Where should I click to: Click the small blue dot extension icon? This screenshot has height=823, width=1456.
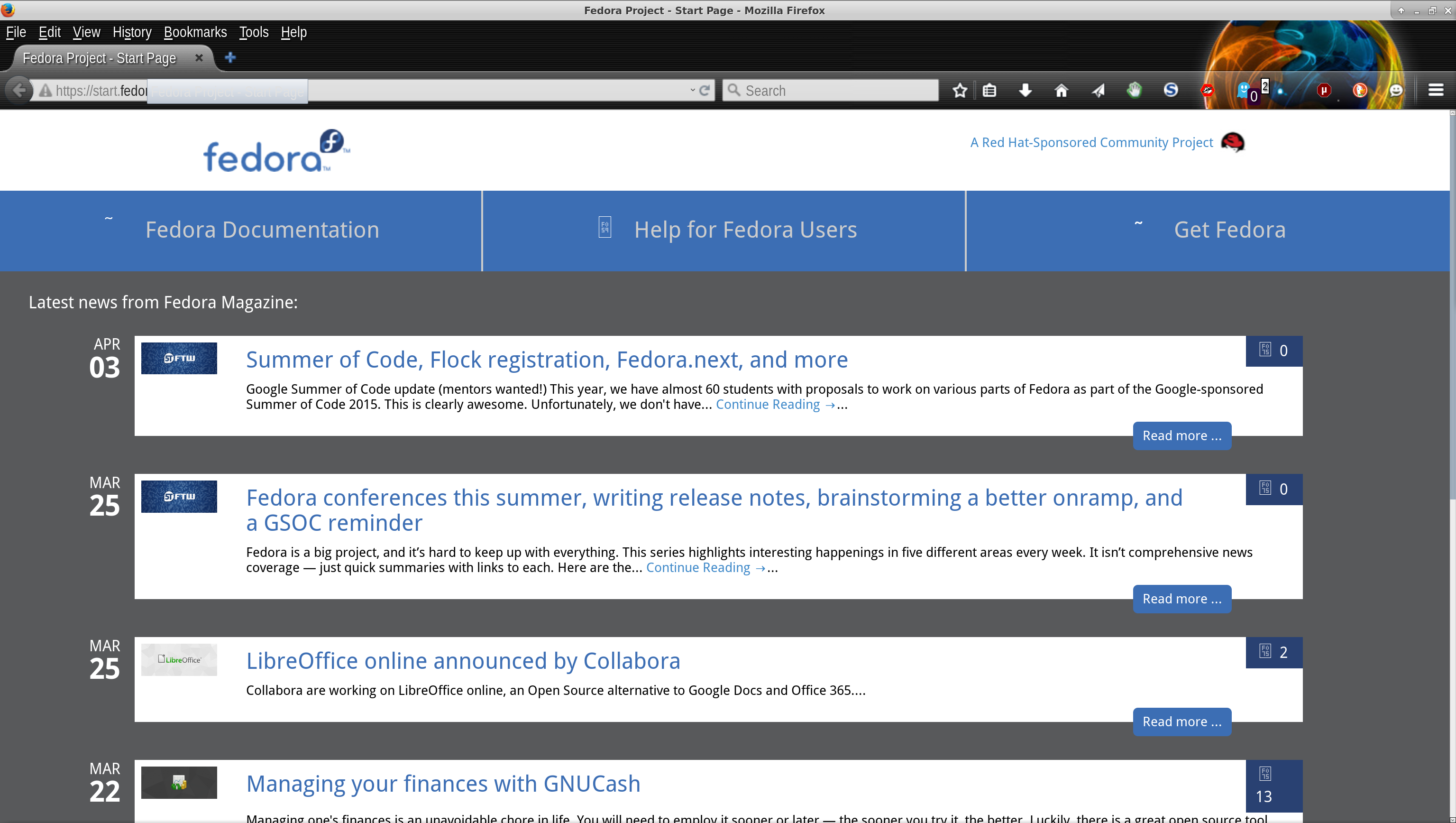[x=1280, y=92]
